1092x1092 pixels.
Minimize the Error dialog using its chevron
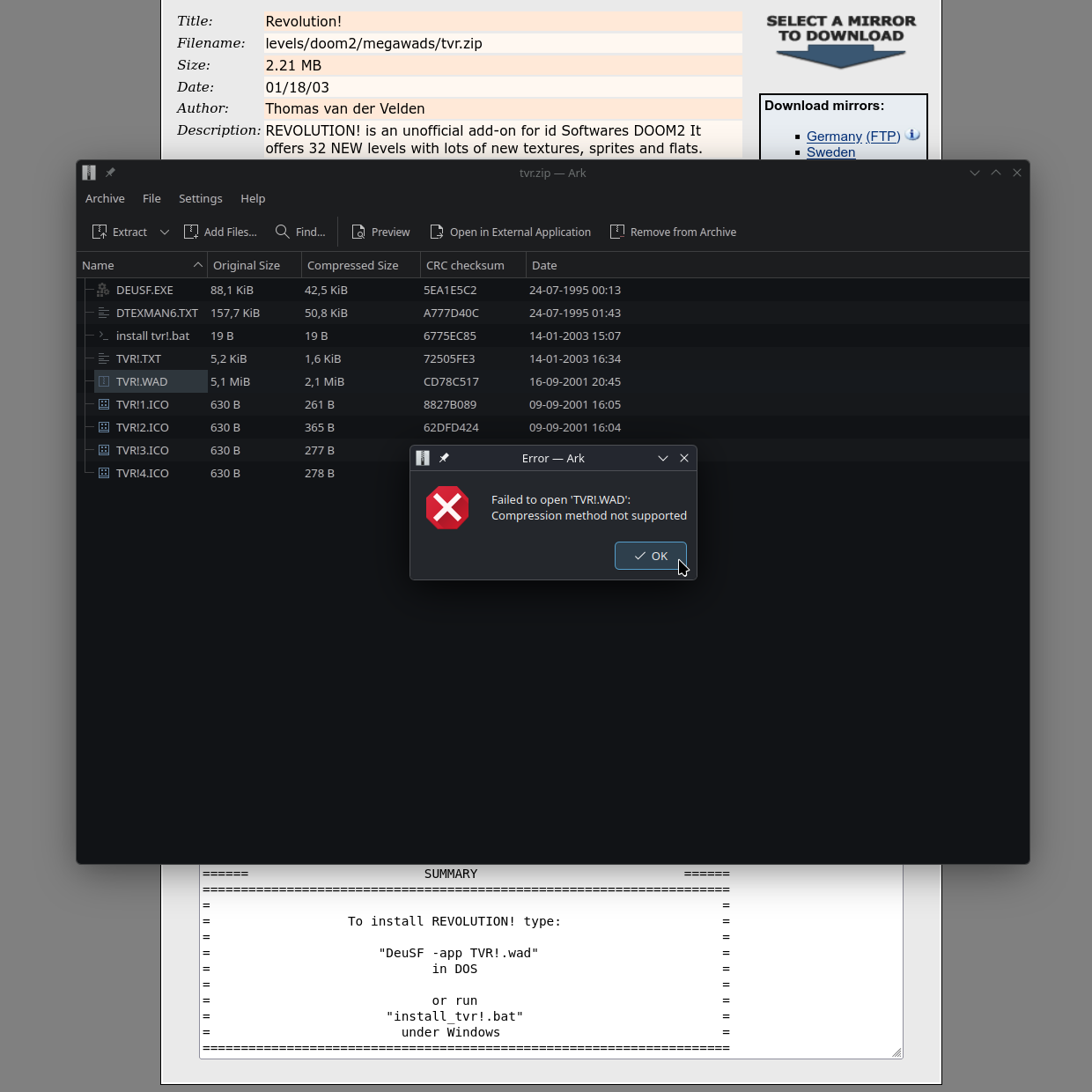(x=663, y=458)
